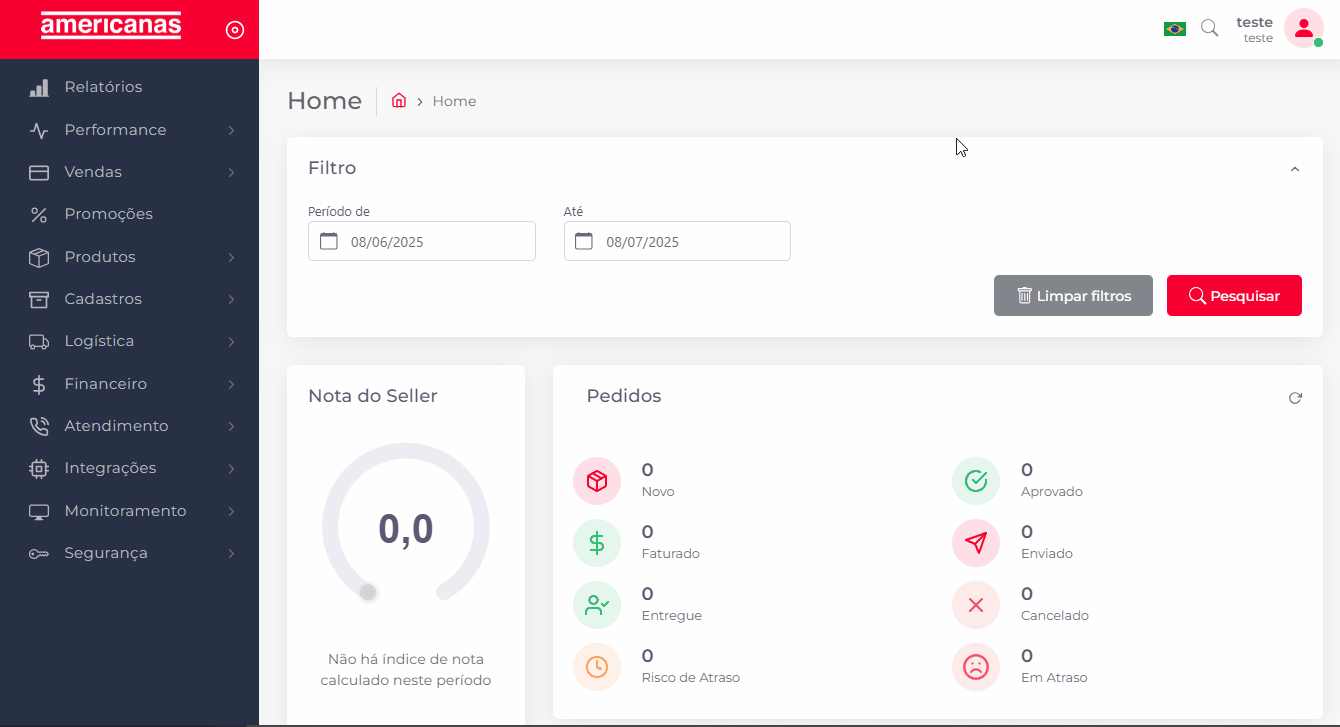Click the sidebar toggle target icon
Image resolution: width=1340 pixels, height=727 pixels.
tap(235, 30)
